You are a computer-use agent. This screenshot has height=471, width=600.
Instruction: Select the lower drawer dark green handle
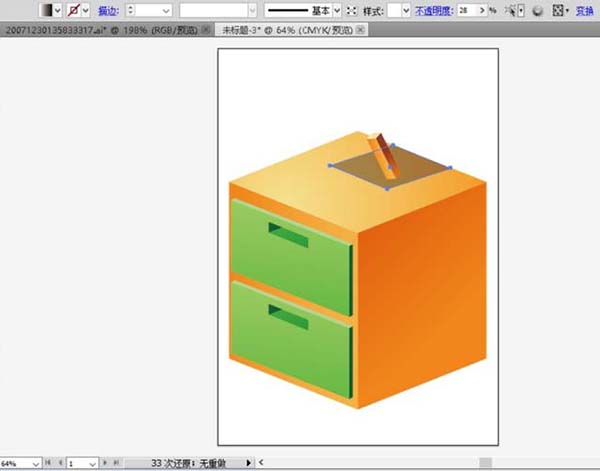coord(289,317)
